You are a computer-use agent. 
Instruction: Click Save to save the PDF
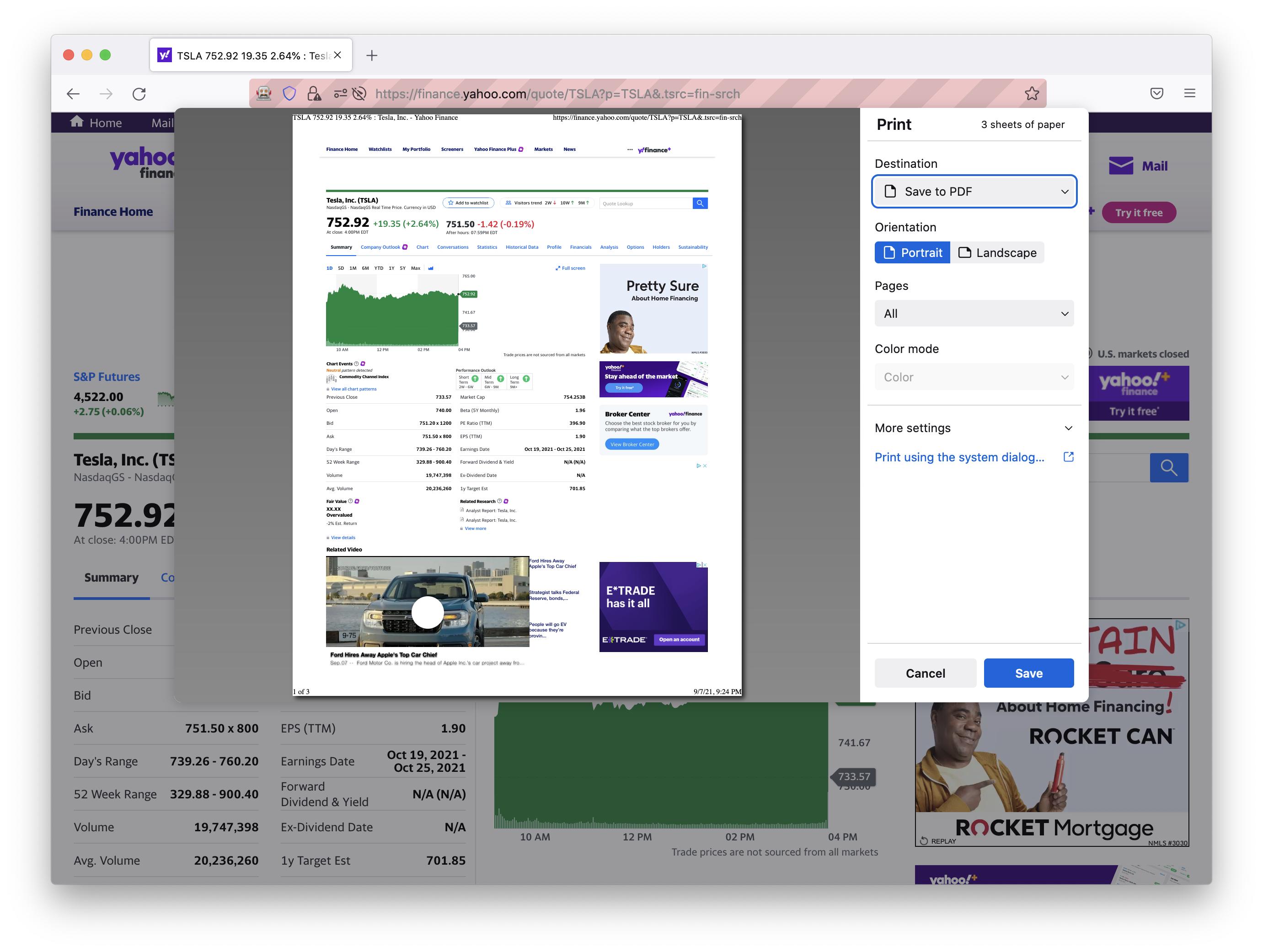(x=1028, y=674)
